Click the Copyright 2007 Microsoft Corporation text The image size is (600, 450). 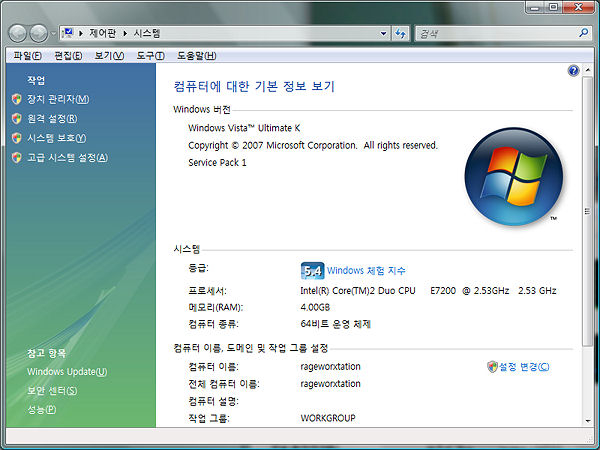coord(313,146)
